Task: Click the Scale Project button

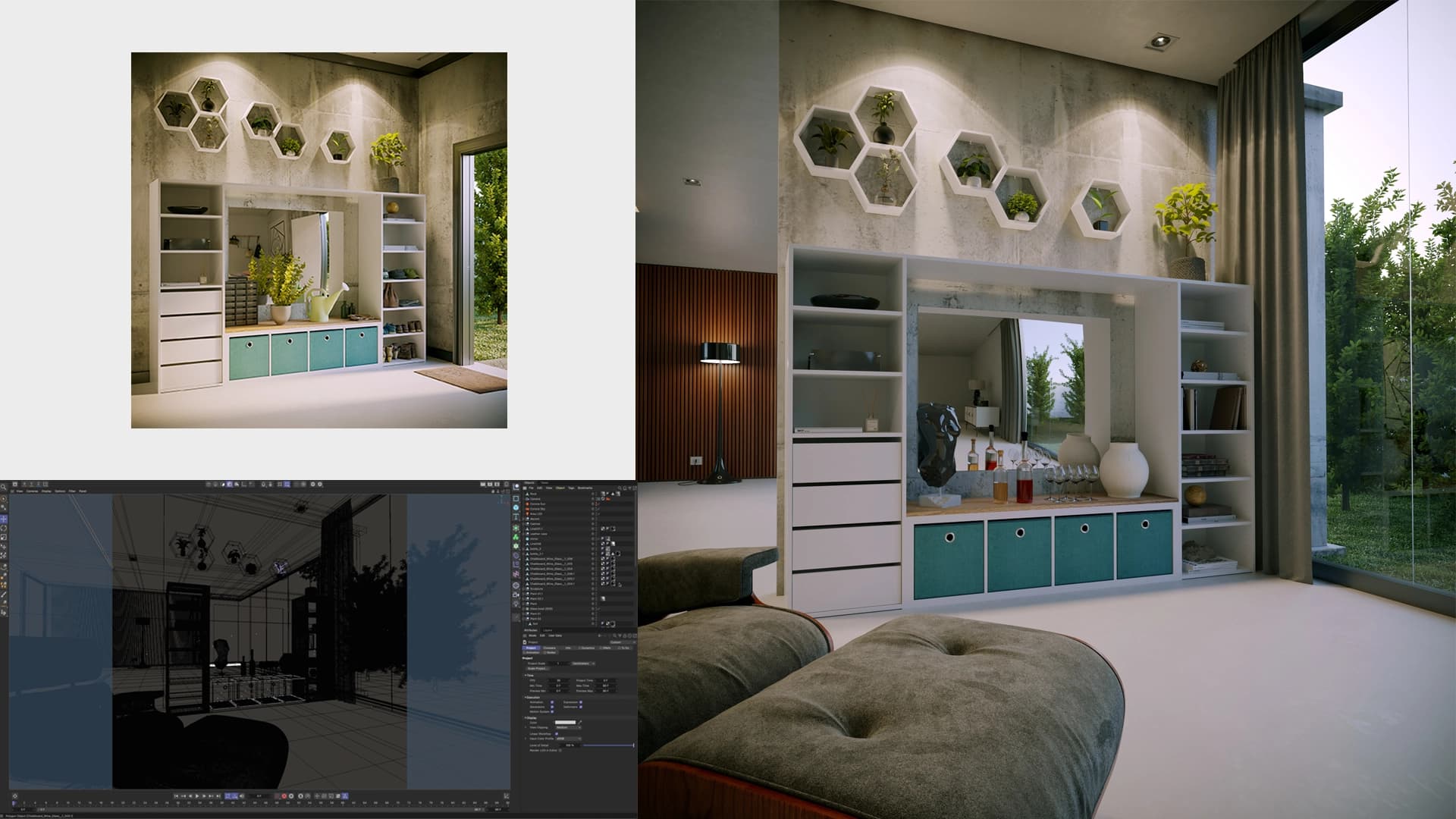Action: 537,669
